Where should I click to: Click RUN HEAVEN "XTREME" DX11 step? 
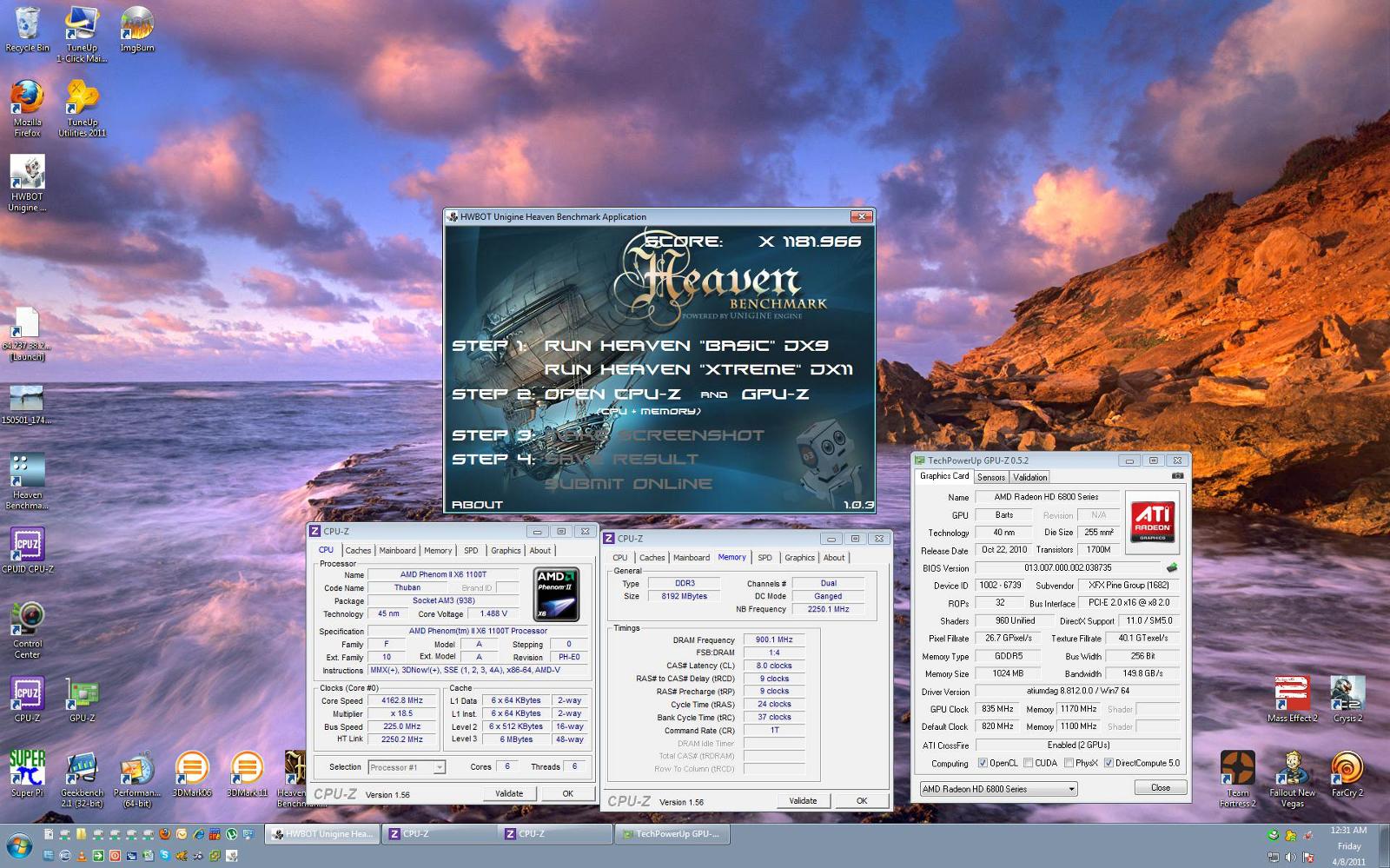(698, 369)
